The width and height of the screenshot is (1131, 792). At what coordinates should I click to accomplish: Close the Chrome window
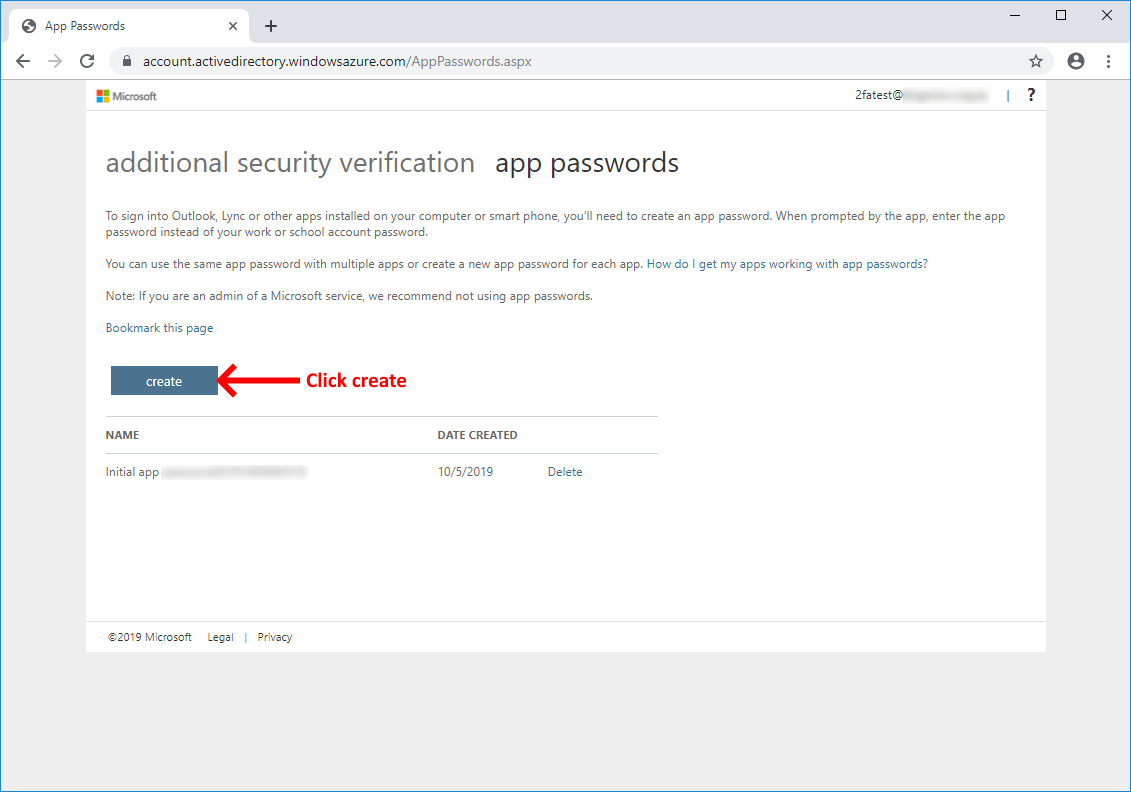coord(1107,15)
